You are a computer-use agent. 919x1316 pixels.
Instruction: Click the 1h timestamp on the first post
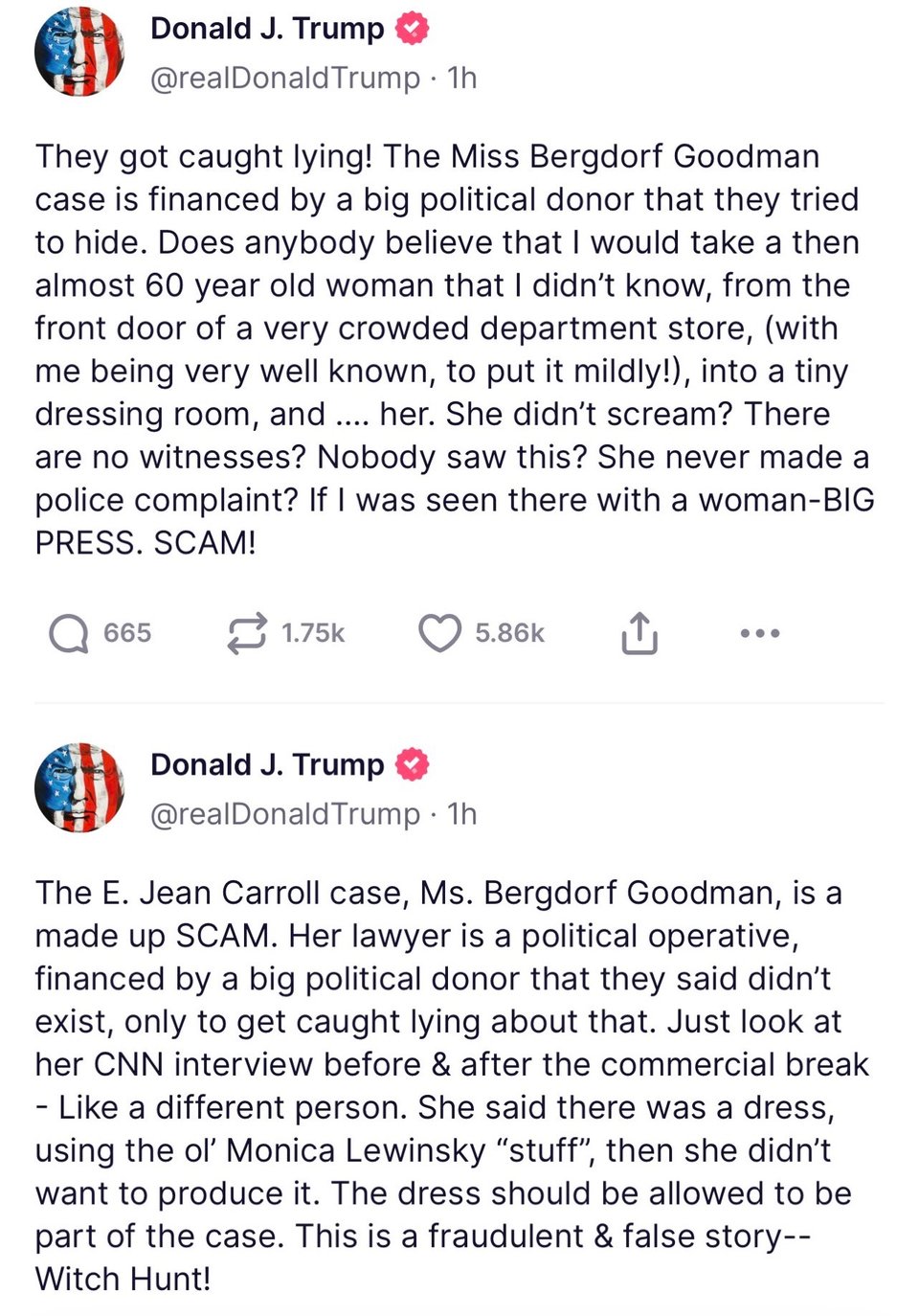[462, 78]
